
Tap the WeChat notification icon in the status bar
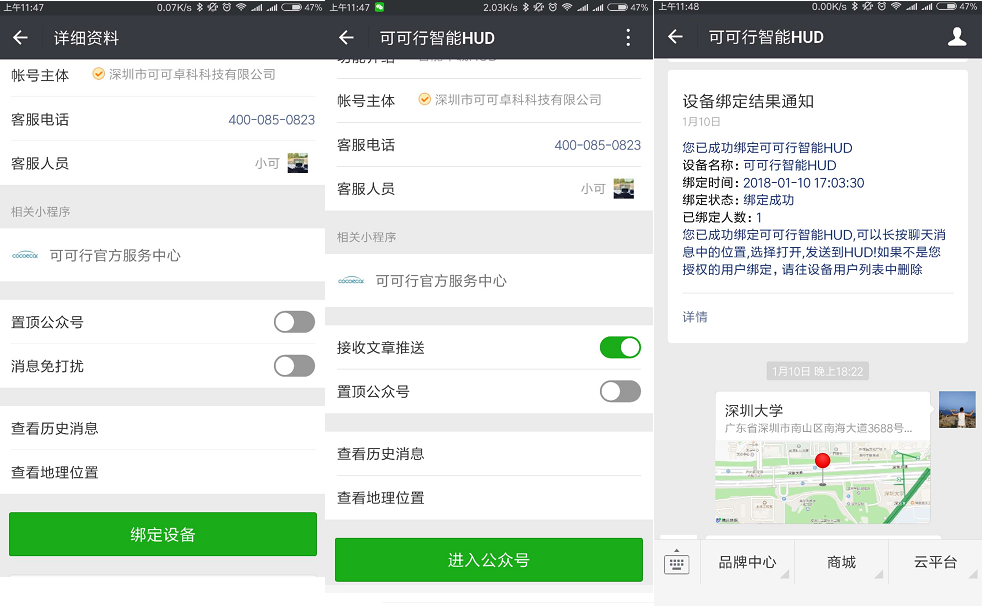380,8
